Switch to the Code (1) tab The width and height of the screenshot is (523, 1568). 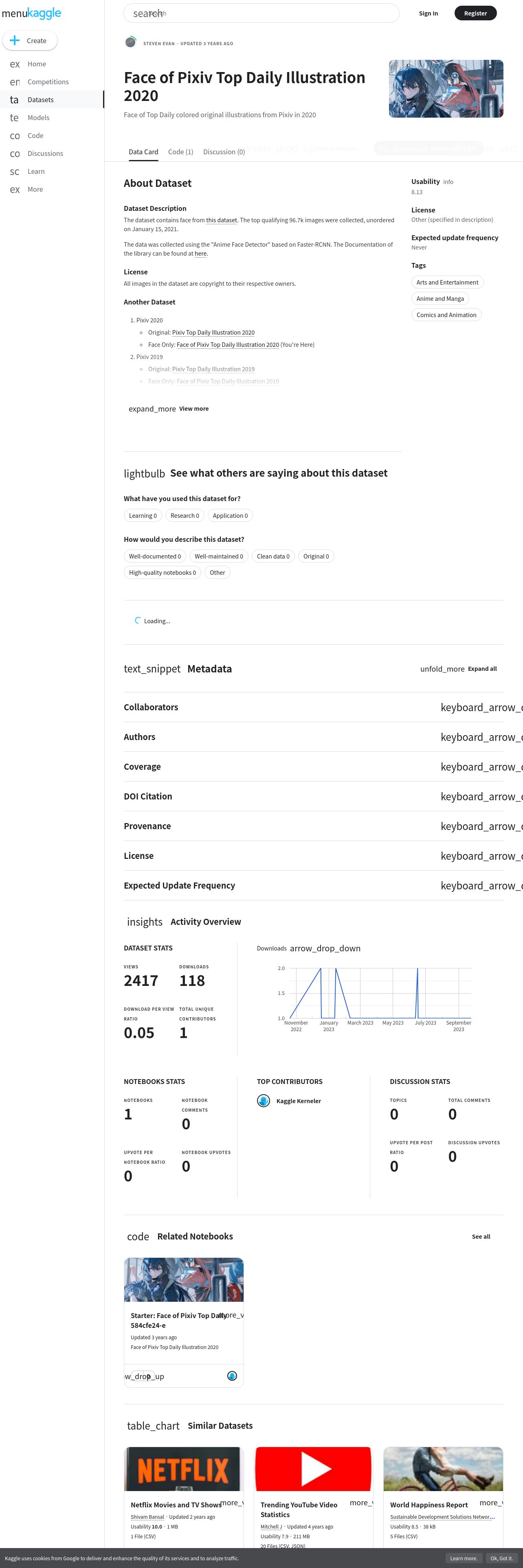181,152
